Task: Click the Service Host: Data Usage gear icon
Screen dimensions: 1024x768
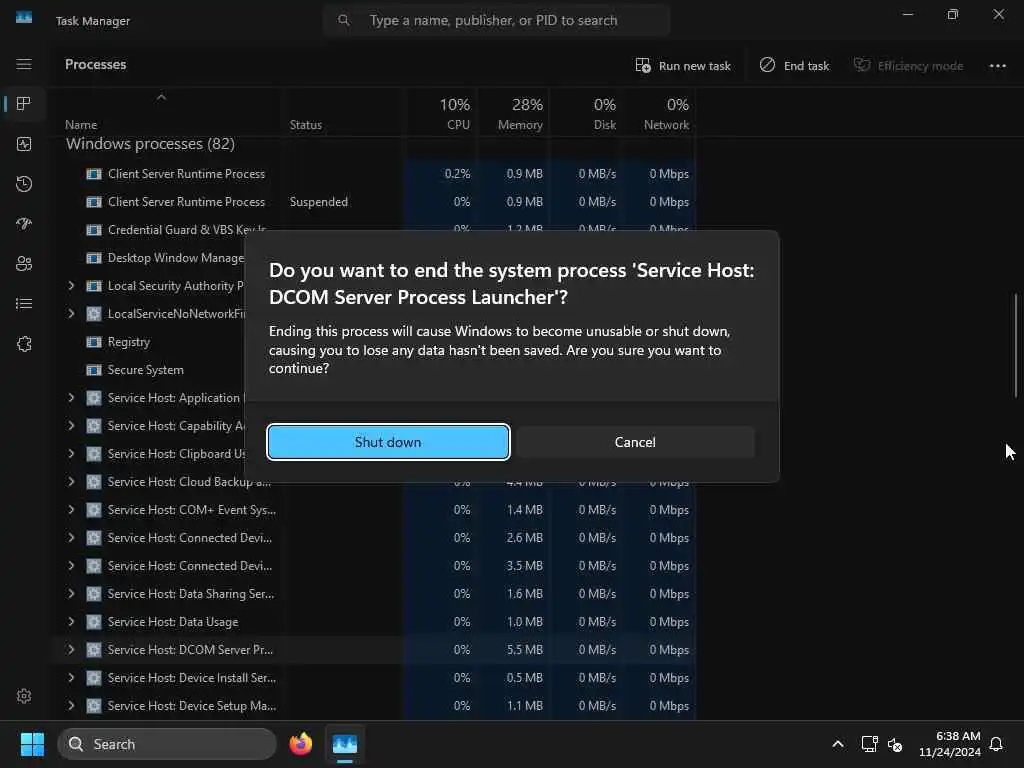Action: tap(94, 622)
